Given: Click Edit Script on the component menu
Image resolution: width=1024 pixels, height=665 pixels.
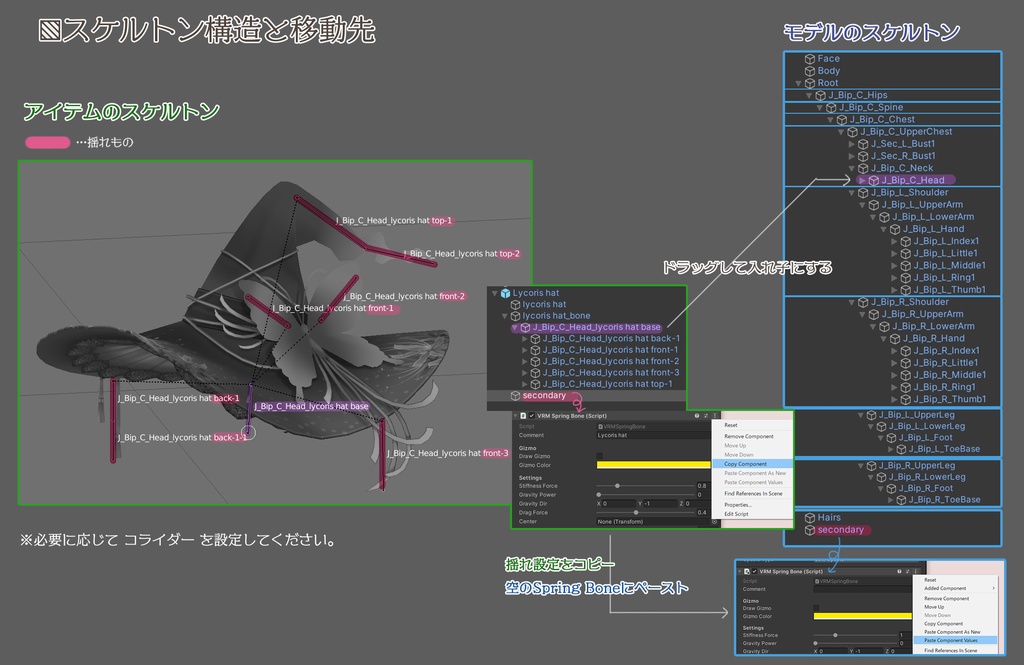Looking at the screenshot, I should tap(735, 514).
